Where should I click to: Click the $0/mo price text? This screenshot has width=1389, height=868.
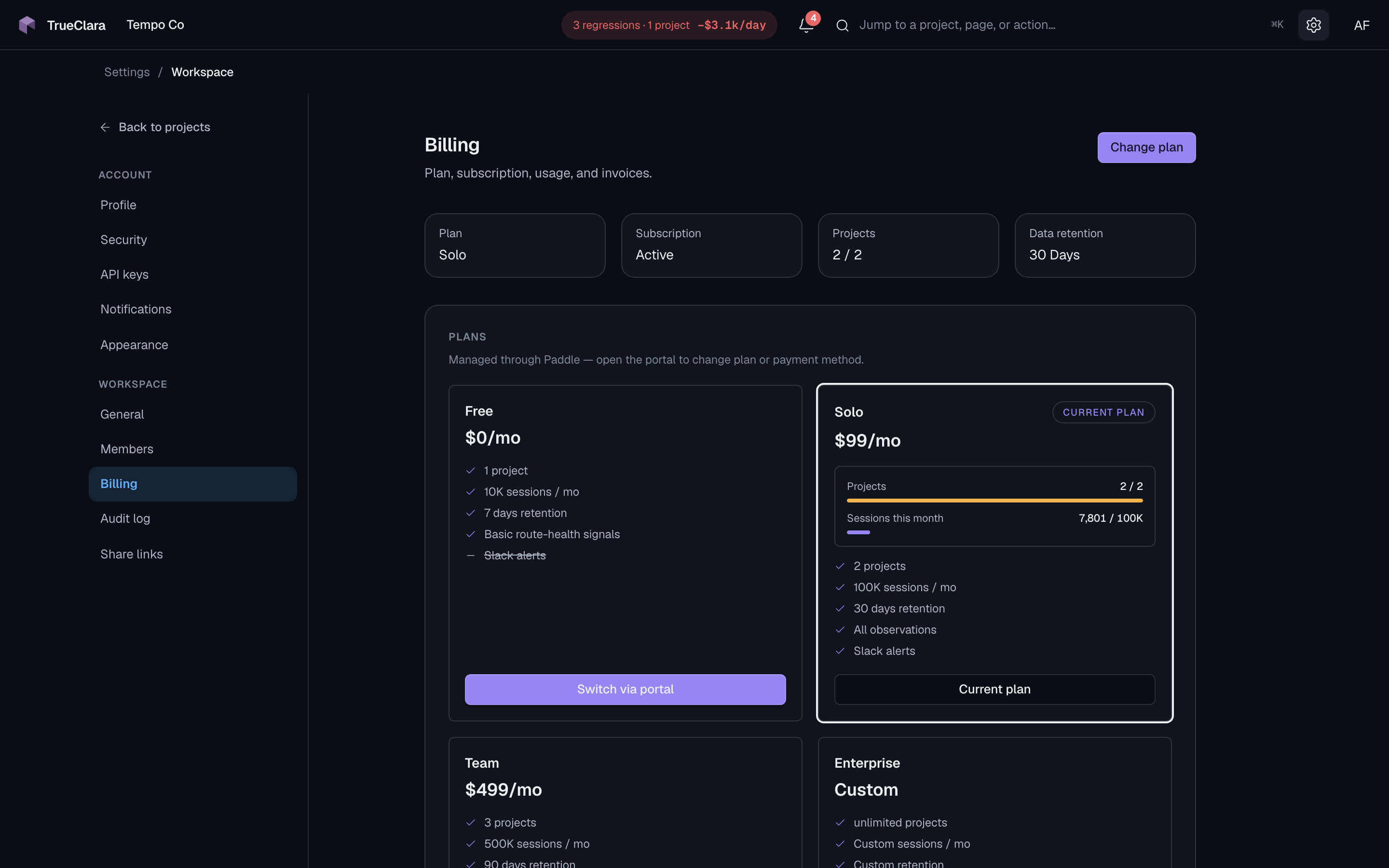point(492,438)
